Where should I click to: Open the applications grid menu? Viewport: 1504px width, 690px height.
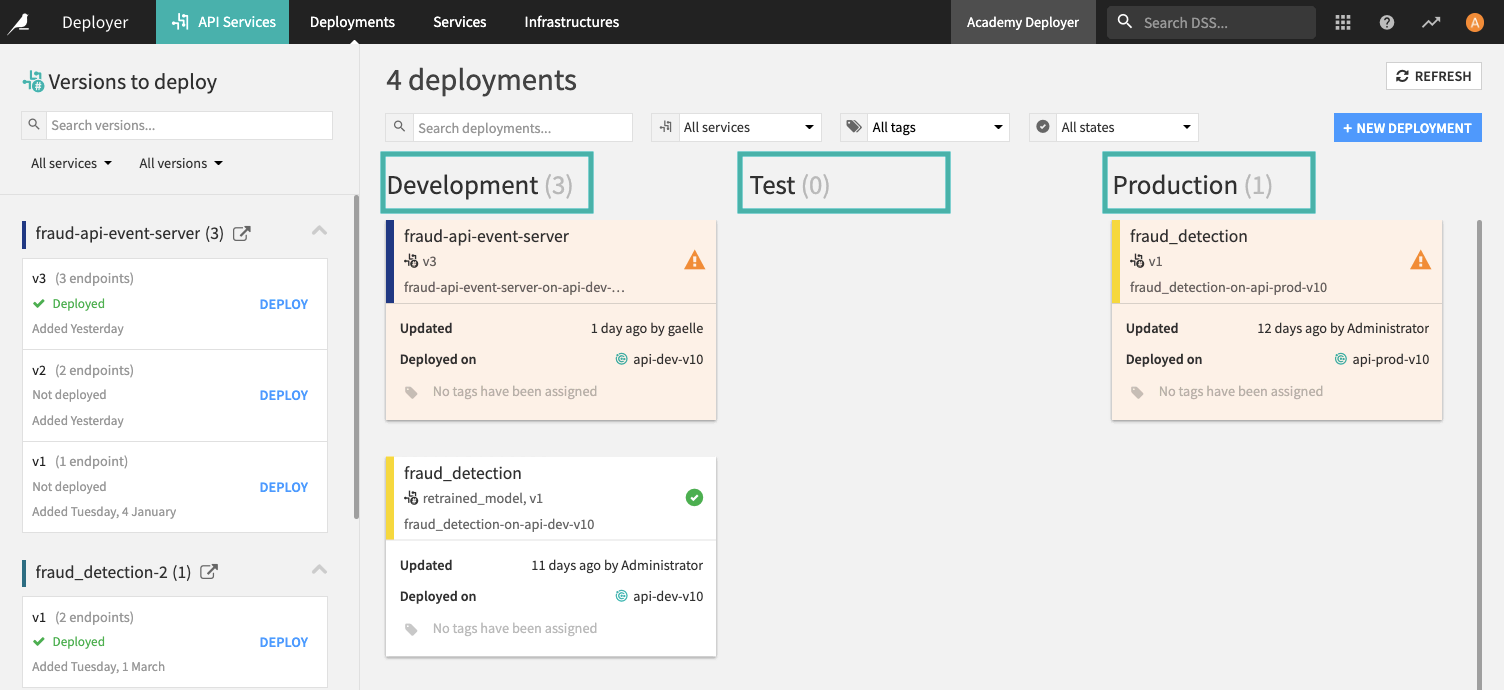pos(1343,21)
